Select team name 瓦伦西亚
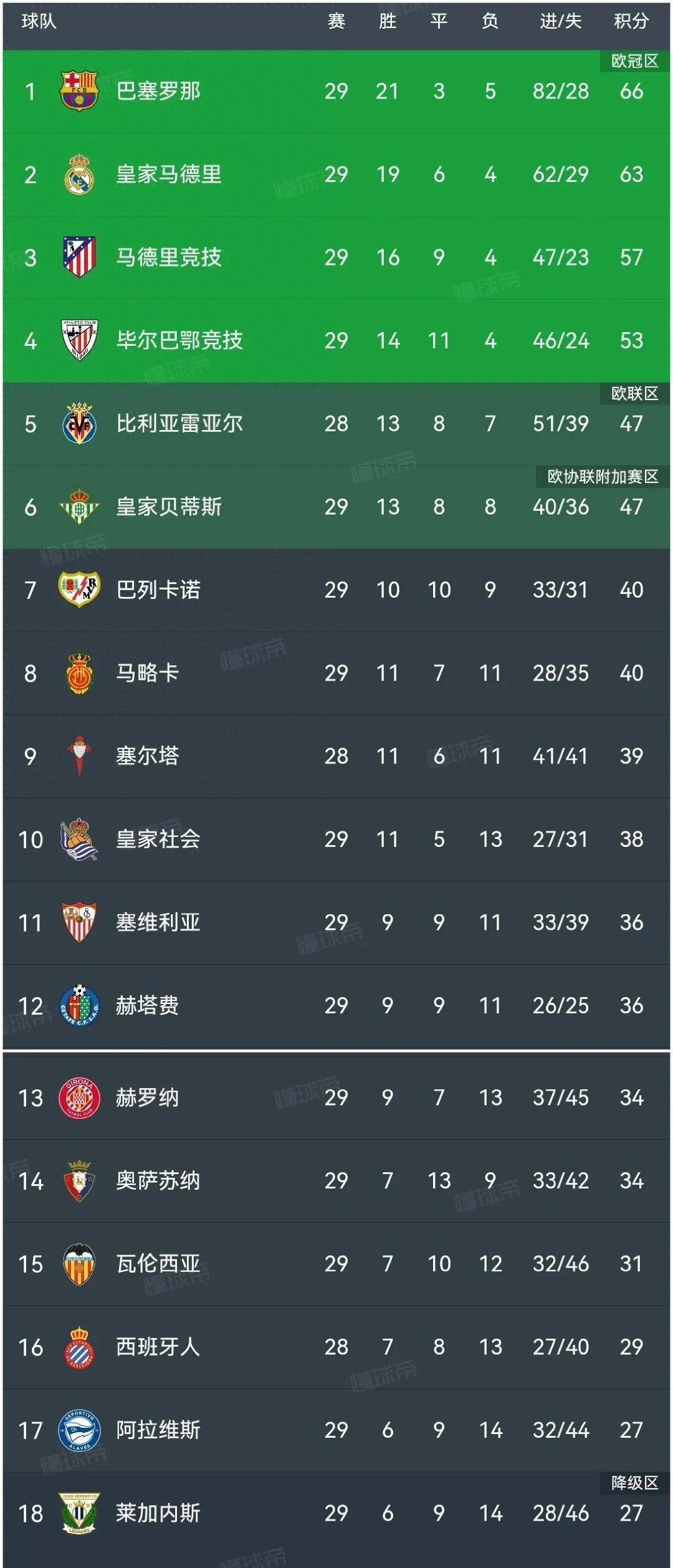This screenshot has width=673, height=1568. 158,1264
